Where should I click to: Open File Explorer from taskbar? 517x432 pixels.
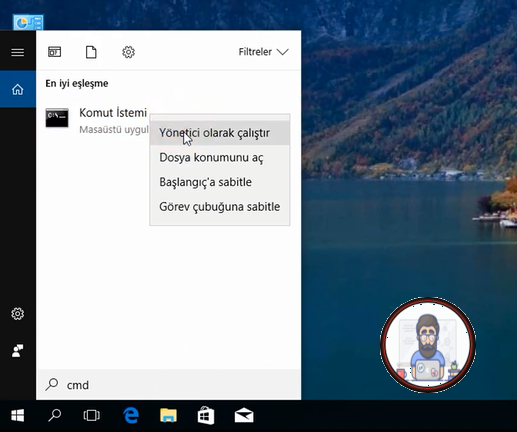point(168,416)
